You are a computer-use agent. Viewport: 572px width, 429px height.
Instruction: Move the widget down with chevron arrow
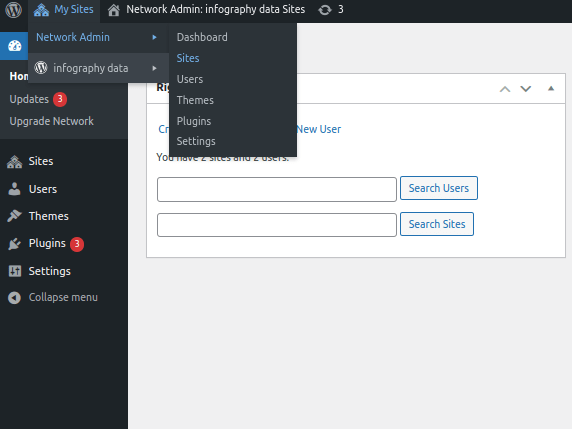pos(525,89)
